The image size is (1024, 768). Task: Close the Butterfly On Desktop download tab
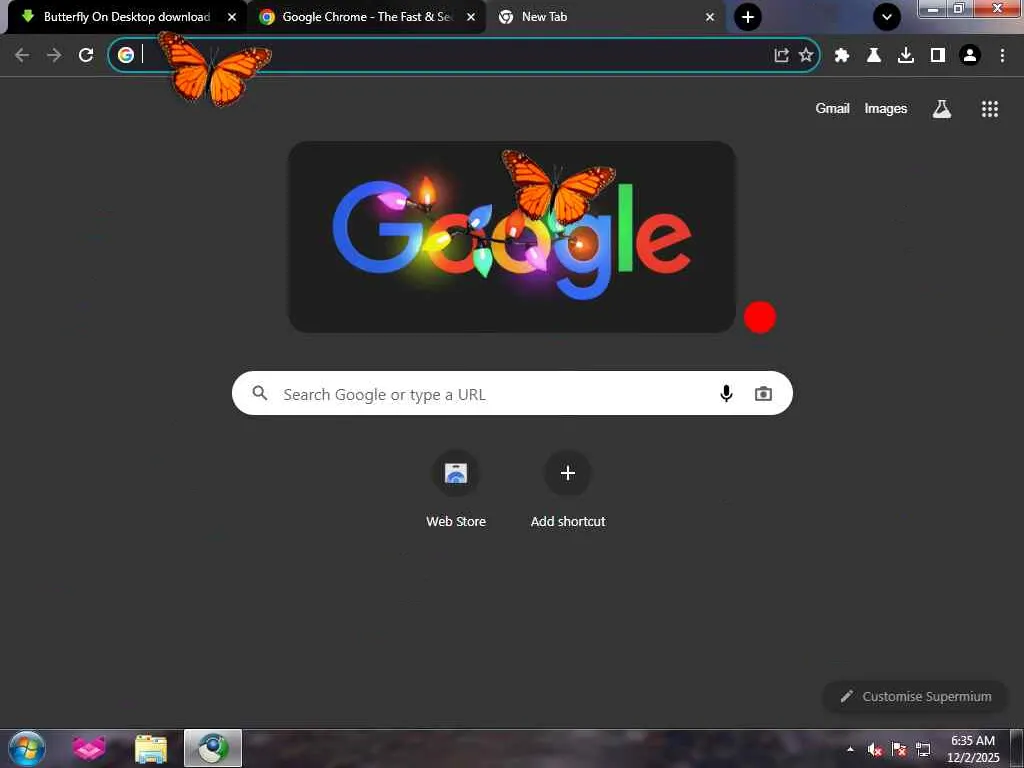click(232, 17)
